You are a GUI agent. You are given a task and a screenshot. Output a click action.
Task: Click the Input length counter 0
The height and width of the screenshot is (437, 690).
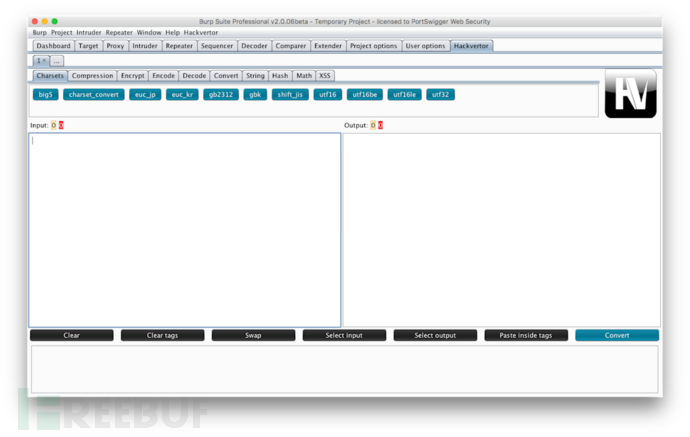54,125
